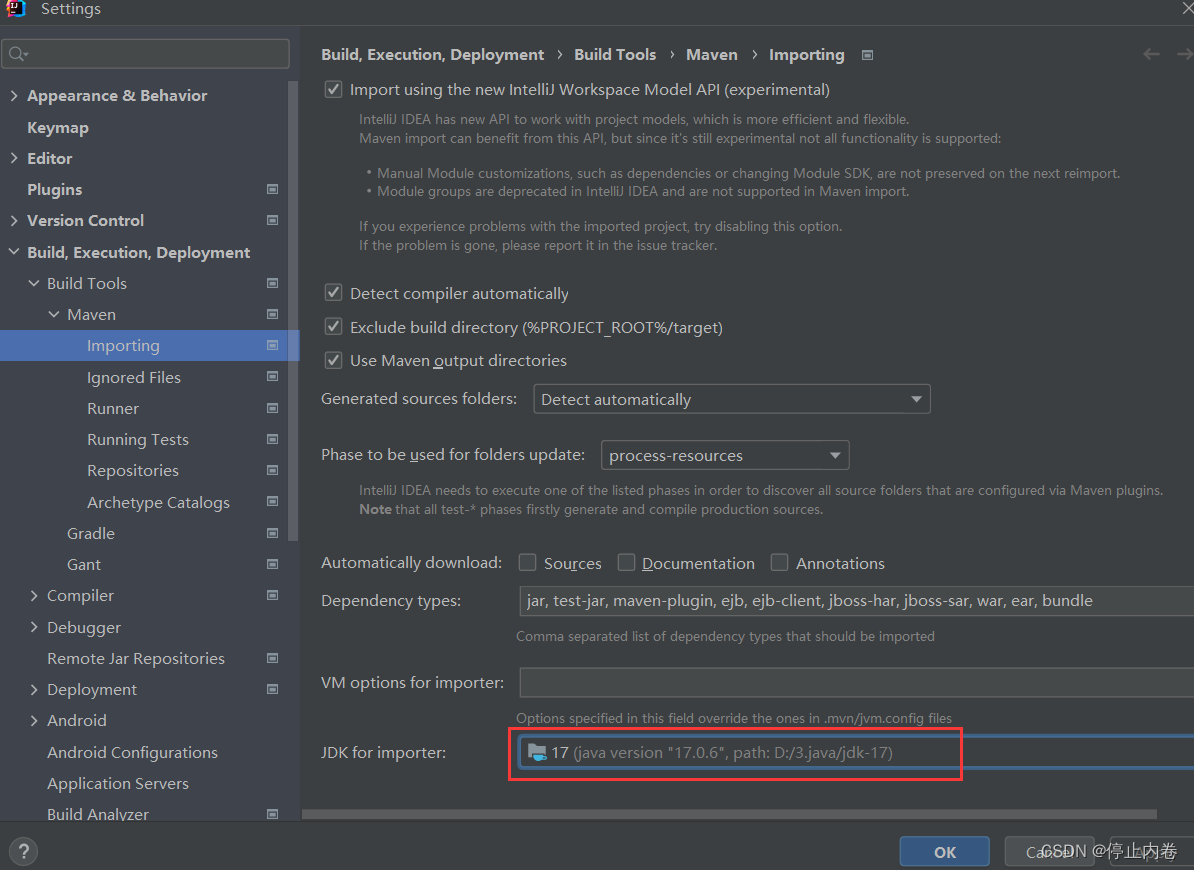Click the project-level icon beside Ignored Files
The height and width of the screenshot is (870, 1194).
[273, 377]
